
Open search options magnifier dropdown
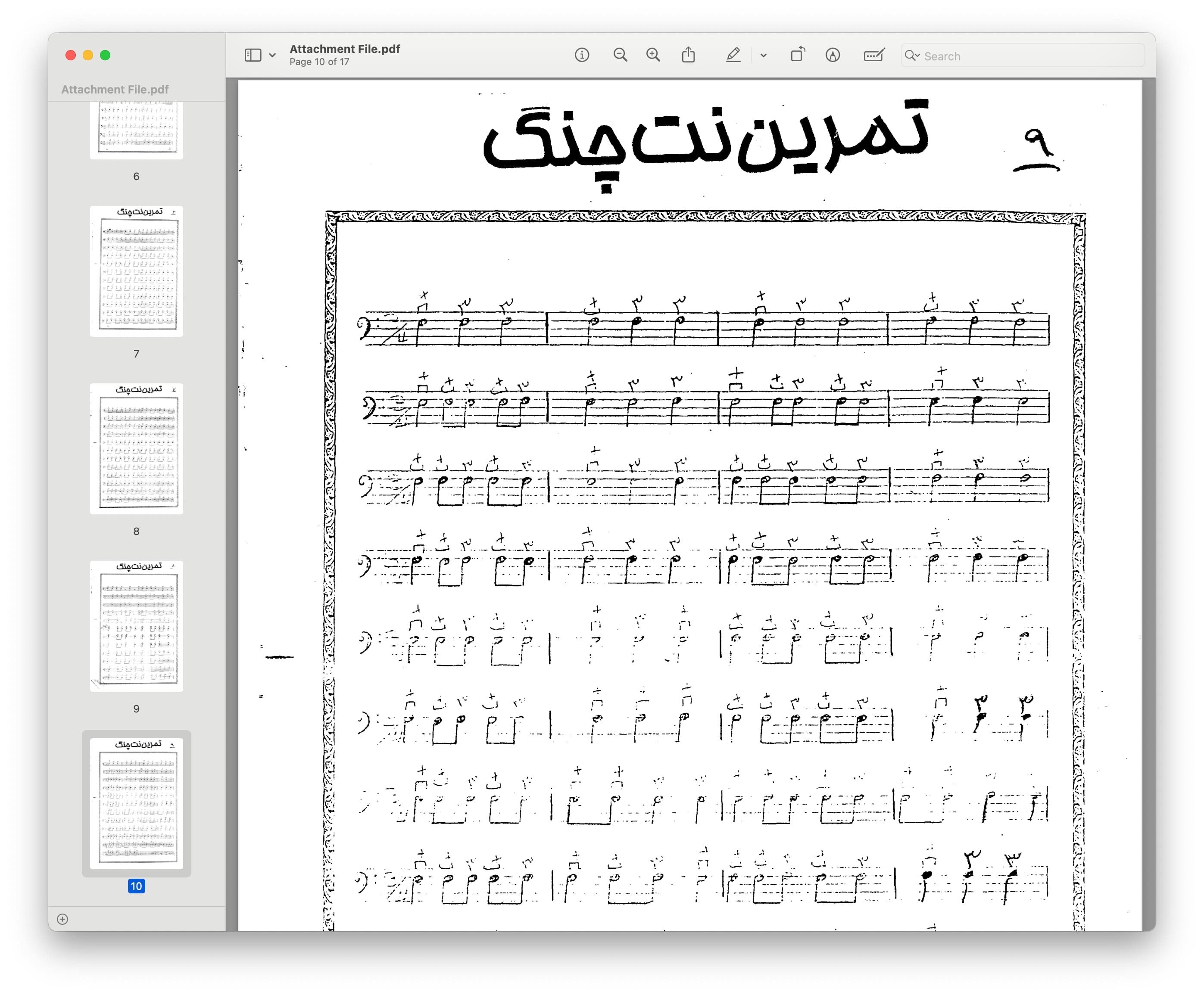tap(912, 56)
